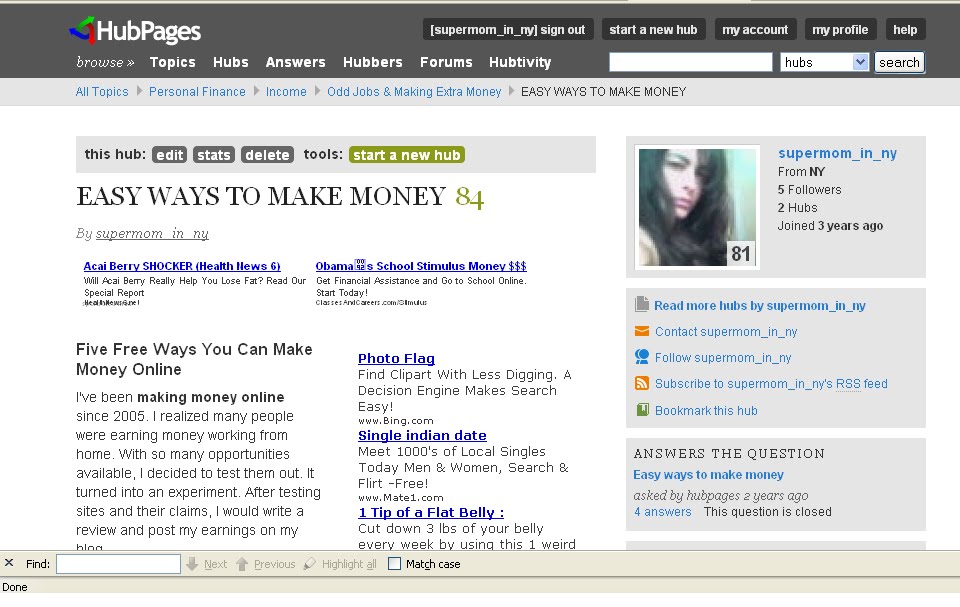Click the envelope icon beside Contact supermom_in_ny
This screenshot has height=607, width=960.
[x=642, y=331]
